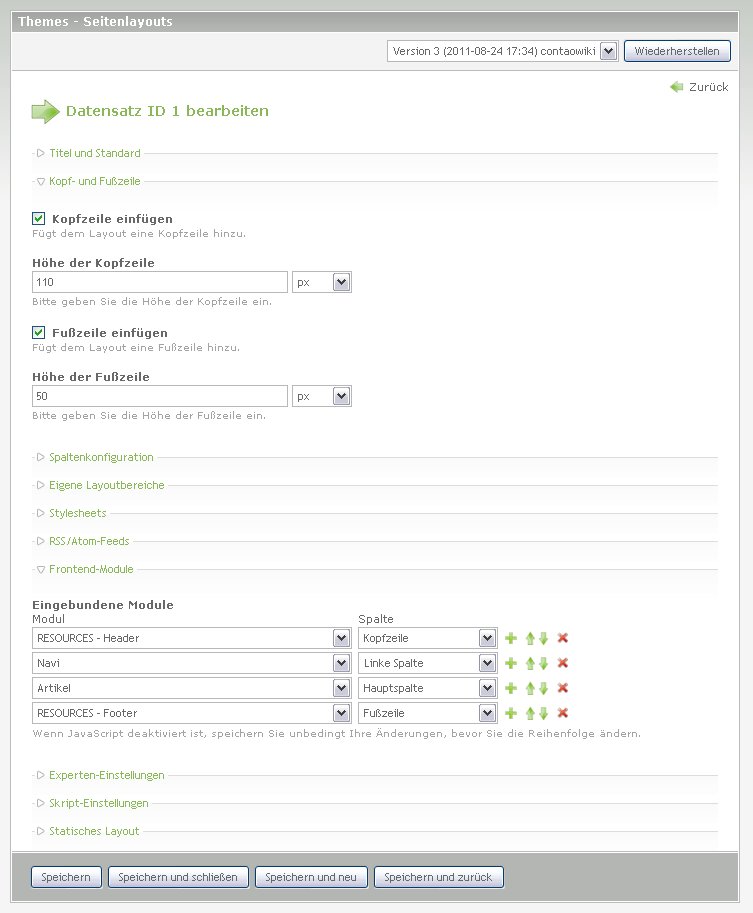Uncheck the Kopfzeile einfügen checkbox
753x913 pixels.
[39, 219]
